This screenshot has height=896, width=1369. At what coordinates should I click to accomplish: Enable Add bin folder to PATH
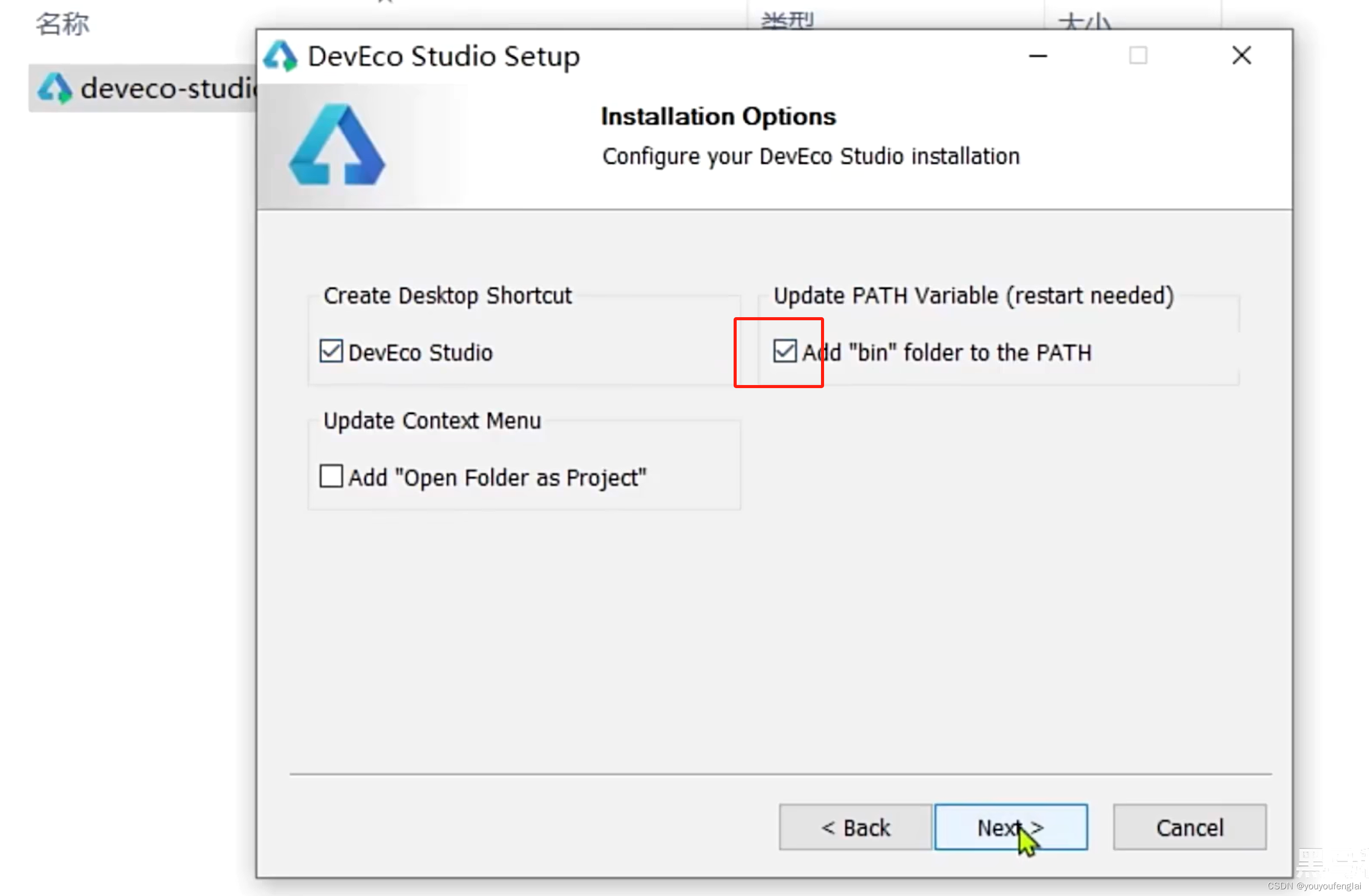pyautogui.click(x=783, y=351)
